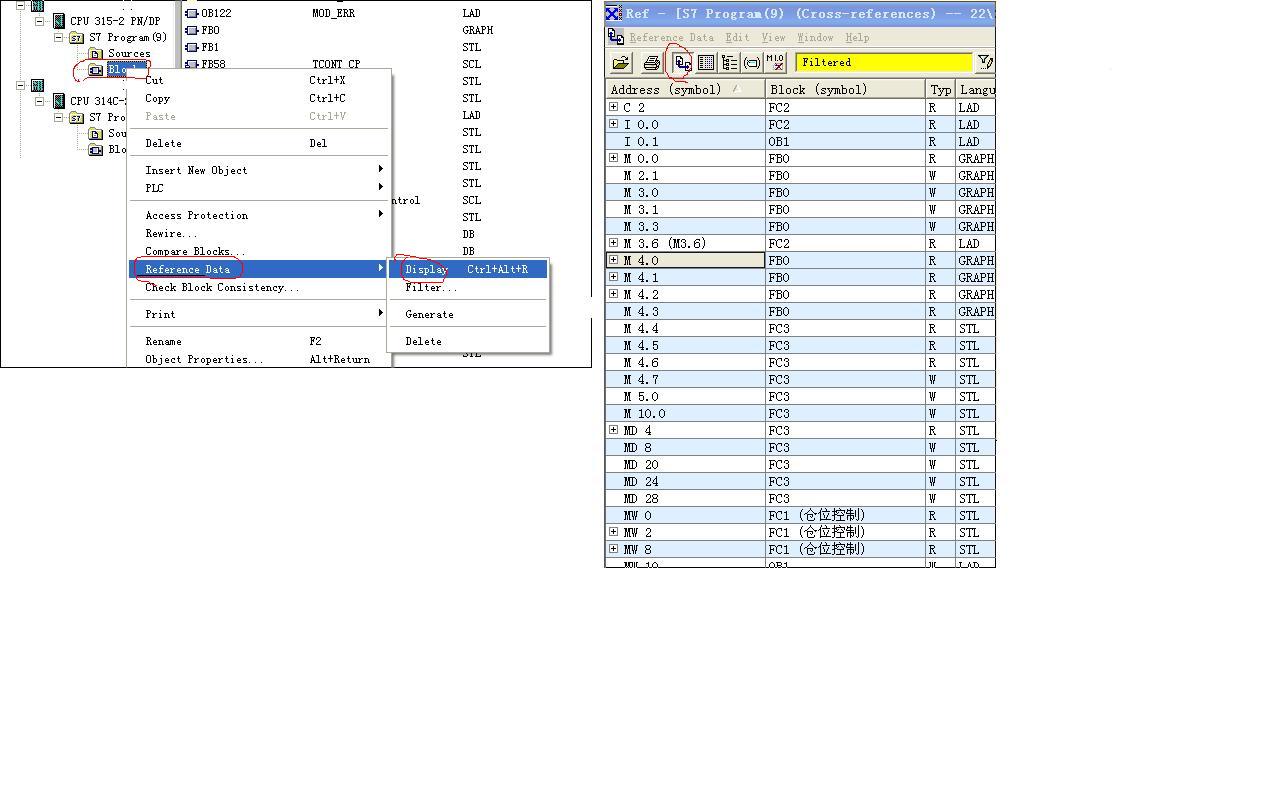Click the FB58 block icon
The width and height of the screenshot is (1280, 800).
point(192,65)
